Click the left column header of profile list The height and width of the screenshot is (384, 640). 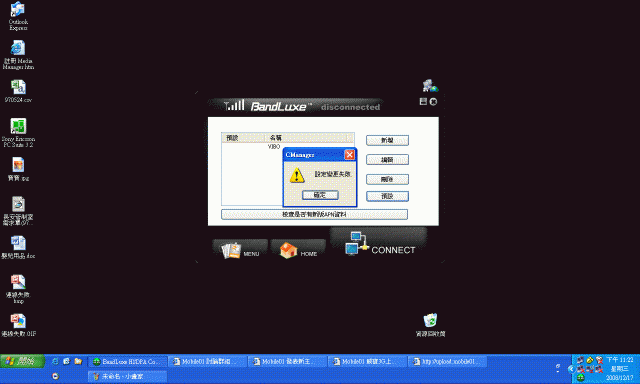(243, 138)
